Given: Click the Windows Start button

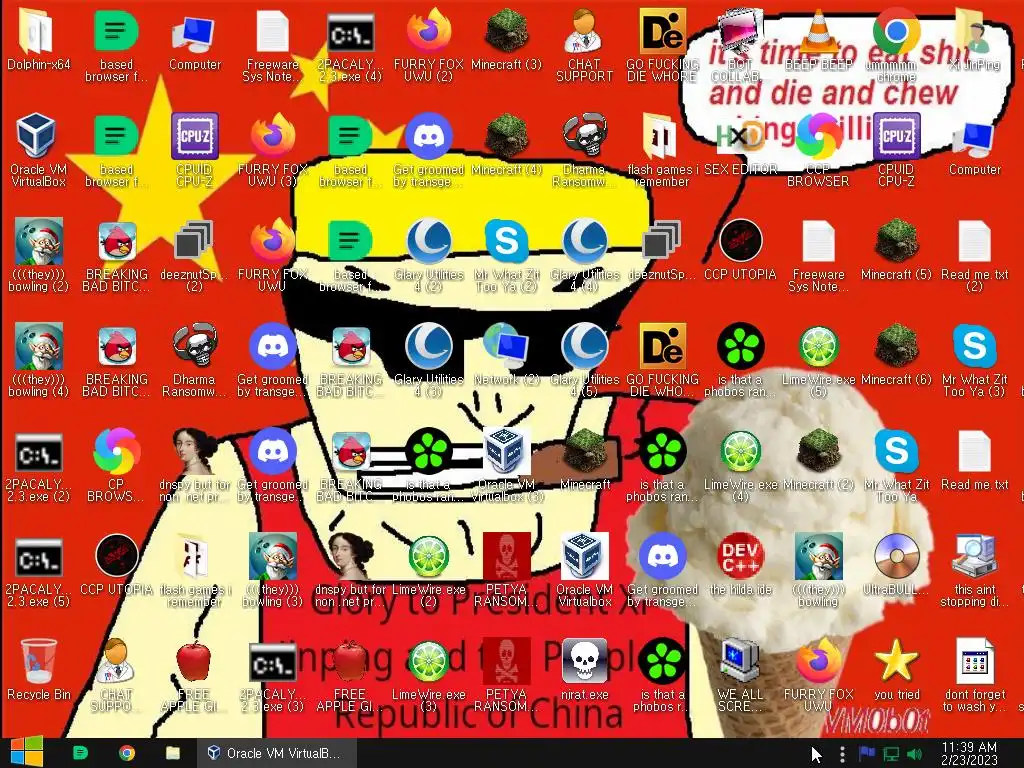Looking at the screenshot, I should [x=26, y=752].
